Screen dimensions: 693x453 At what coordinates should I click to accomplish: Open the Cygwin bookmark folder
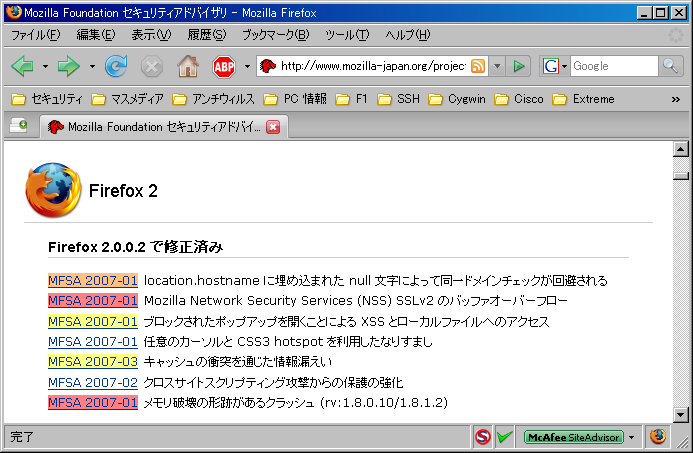457,99
